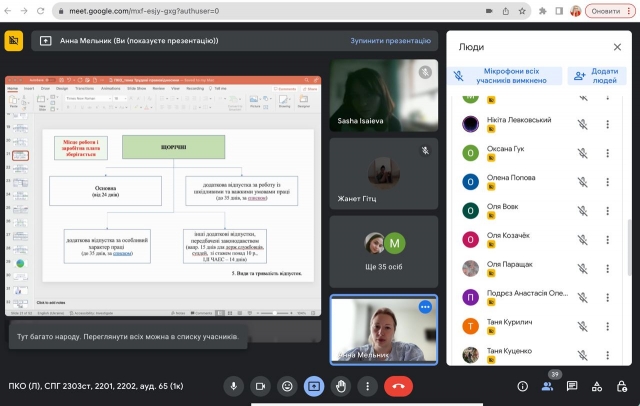640x406 pixels.
Task: Click Мікрофони всіх учасників вимкнено button
Action: pos(505,76)
